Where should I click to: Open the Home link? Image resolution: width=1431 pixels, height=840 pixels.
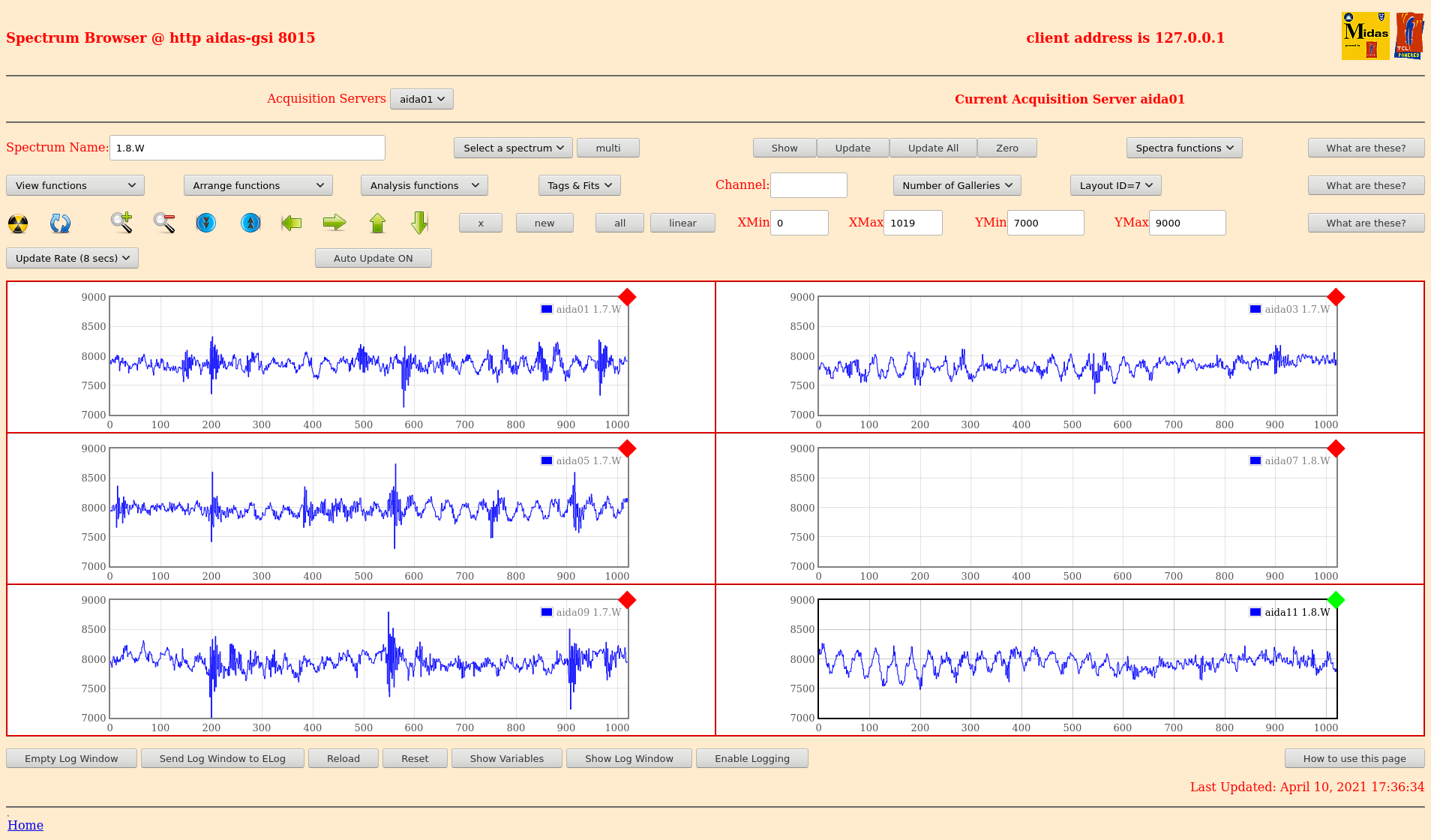tap(25, 825)
